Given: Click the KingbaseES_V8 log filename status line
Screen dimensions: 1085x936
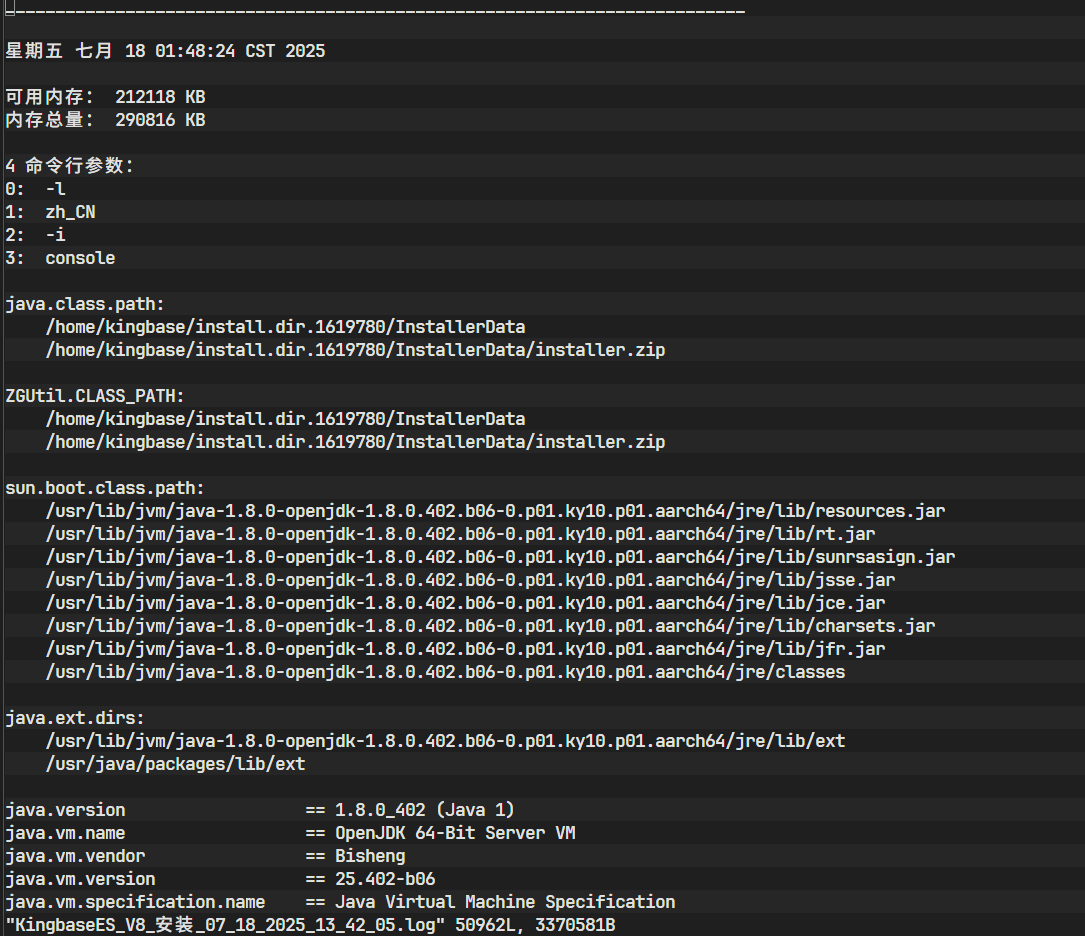Looking at the screenshot, I should coord(310,926).
